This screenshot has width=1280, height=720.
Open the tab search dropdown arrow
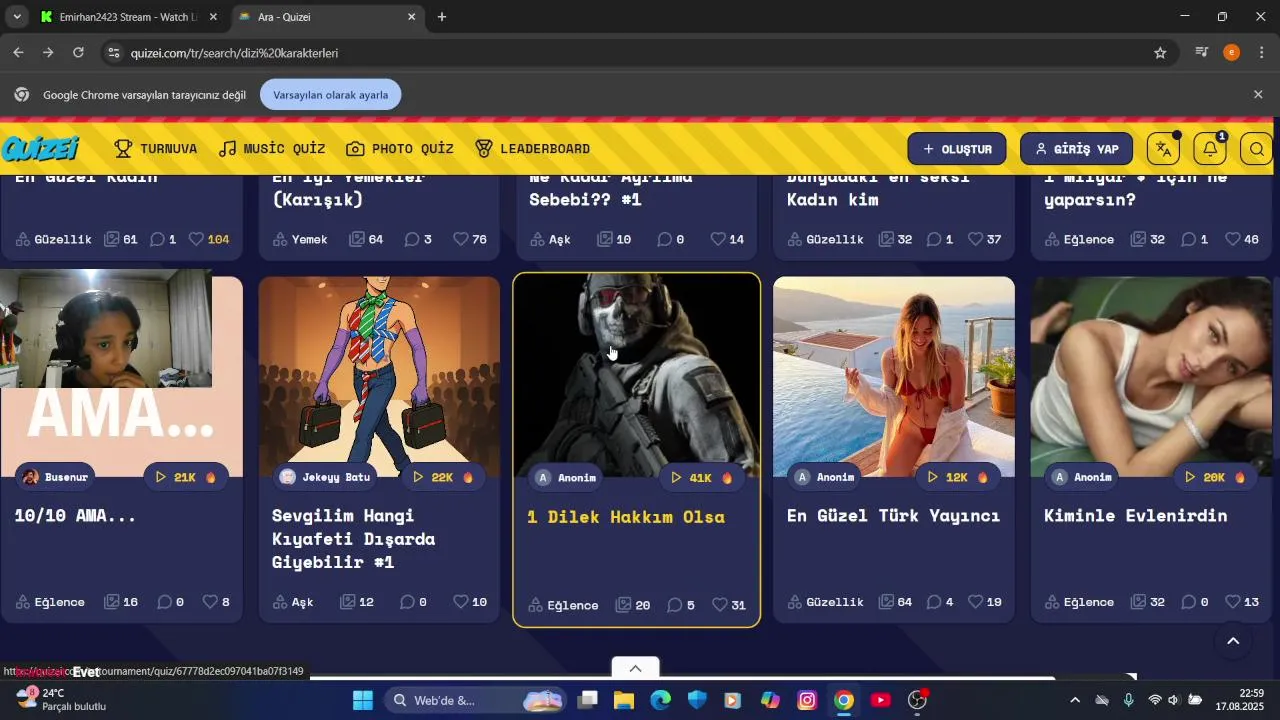(x=16, y=17)
